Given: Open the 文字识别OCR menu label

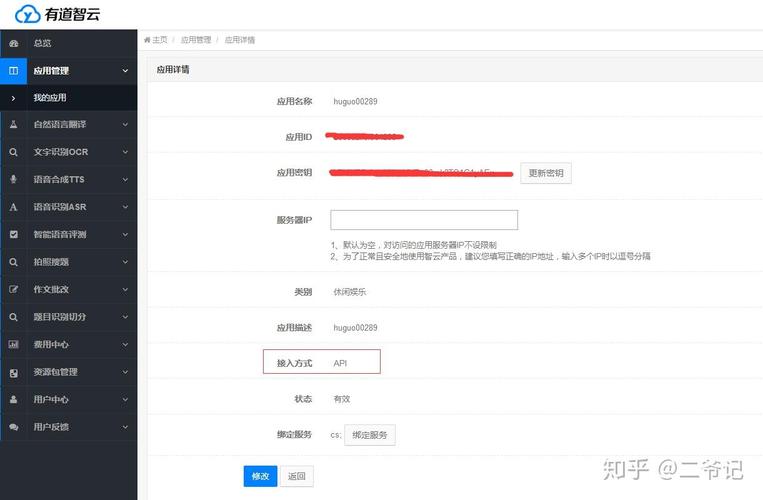Looking at the screenshot, I should click(x=61, y=152).
